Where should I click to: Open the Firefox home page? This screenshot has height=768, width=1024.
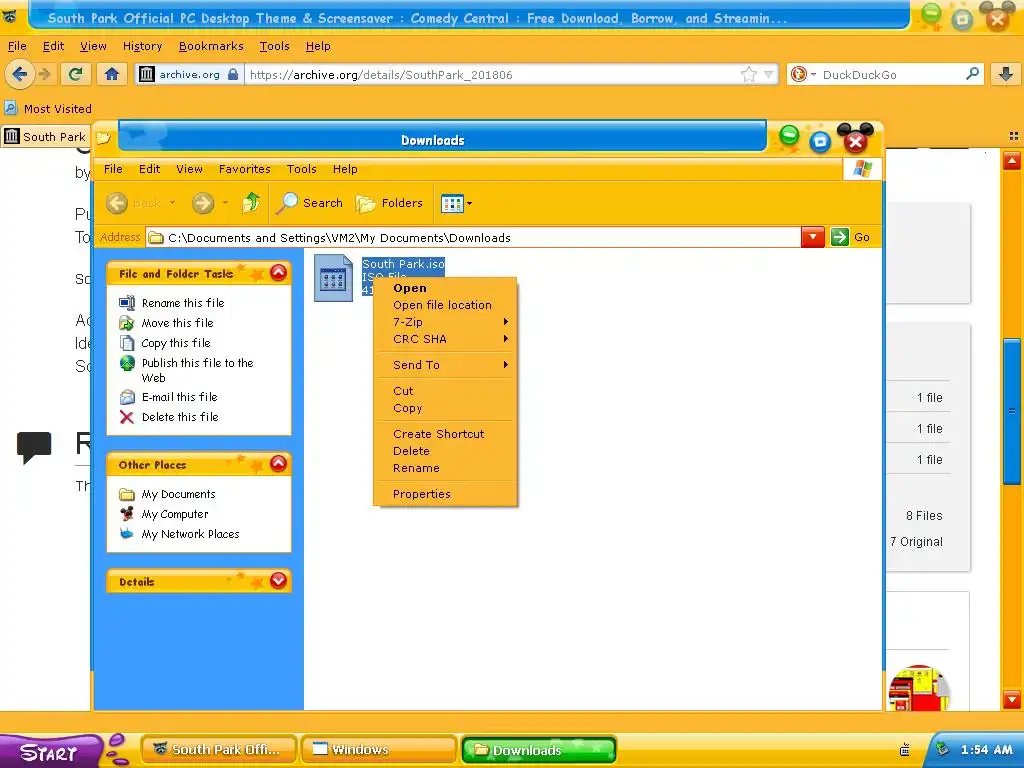coord(112,74)
